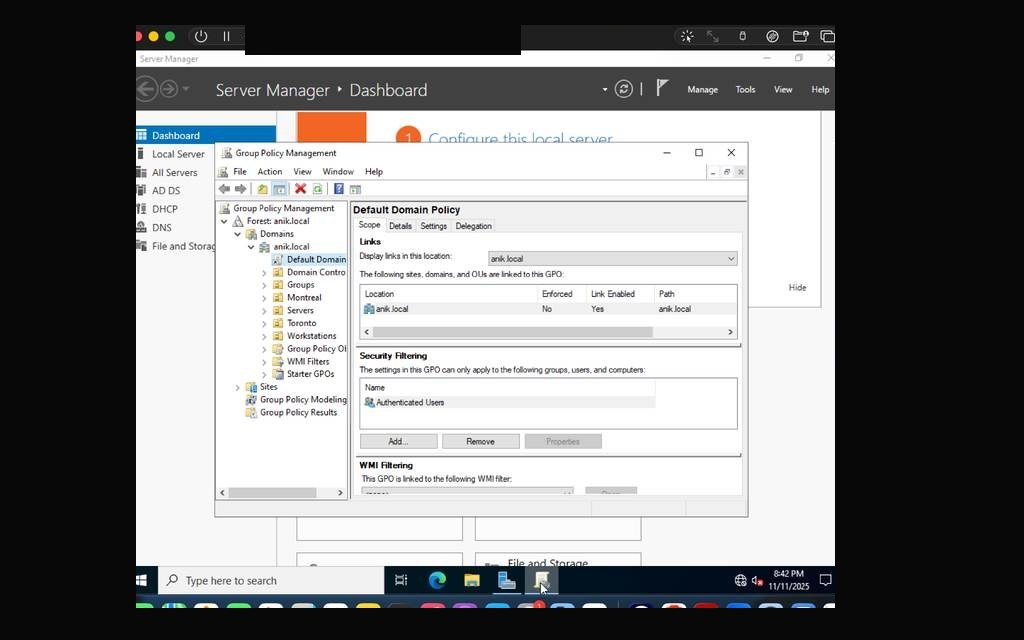This screenshot has width=1024, height=640.
Task: Click the red Delete X toolbar icon
Action: (300, 189)
